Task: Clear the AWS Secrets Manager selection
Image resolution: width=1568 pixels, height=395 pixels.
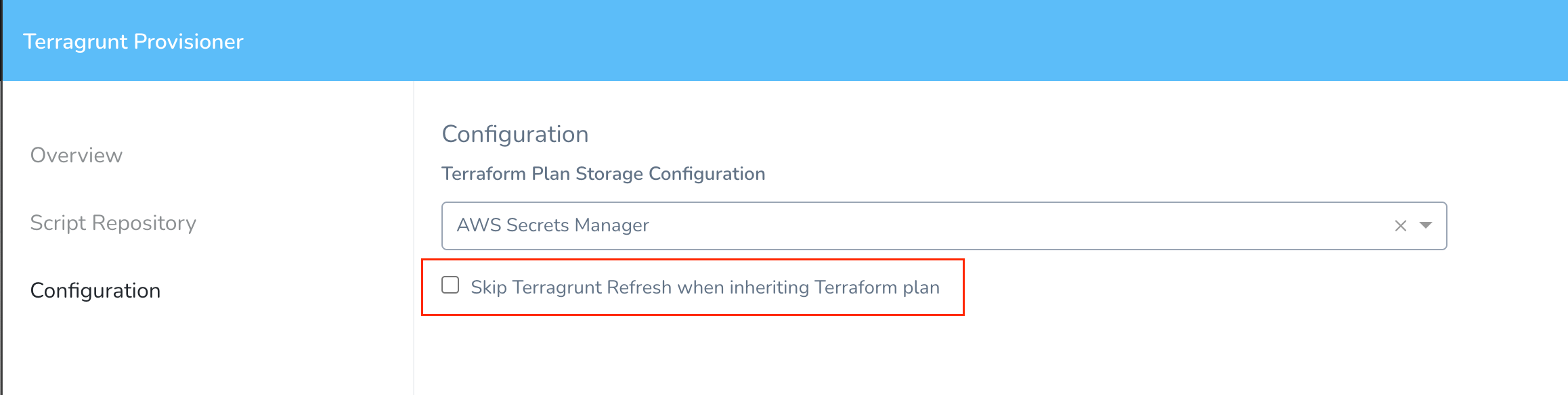Action: coord(1401,226)
